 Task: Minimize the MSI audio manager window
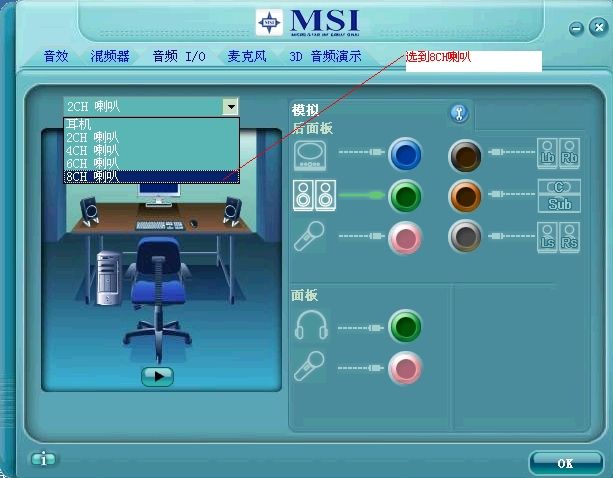pos(576,28)
